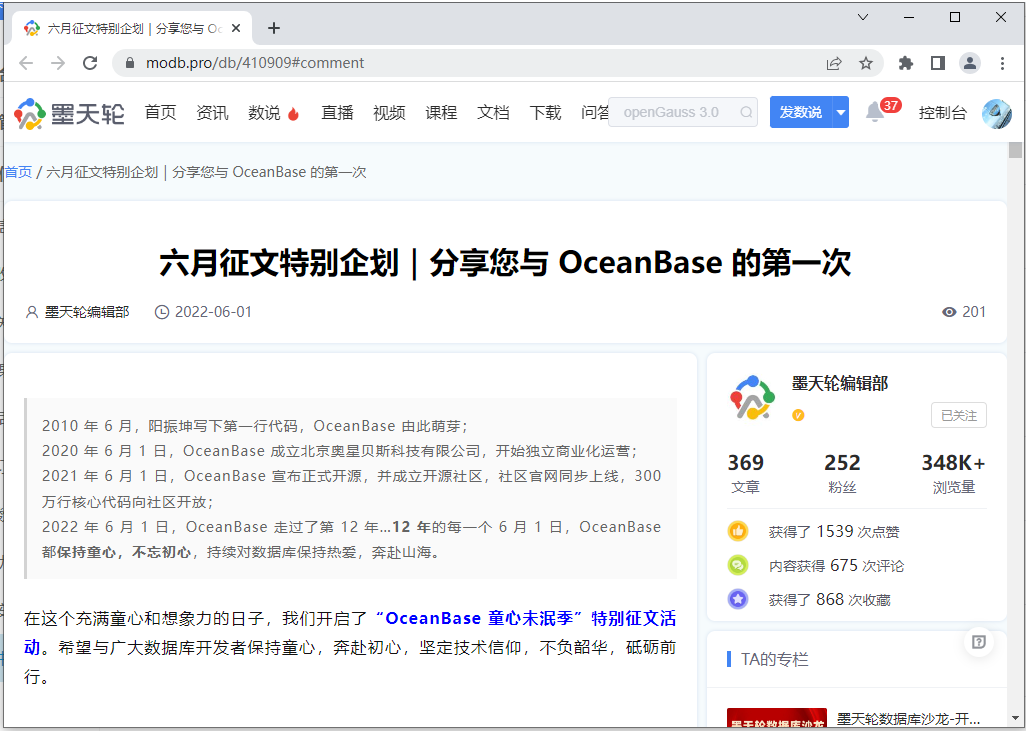
Task: Click the browser back arrow
Action: tap(26, 63)
